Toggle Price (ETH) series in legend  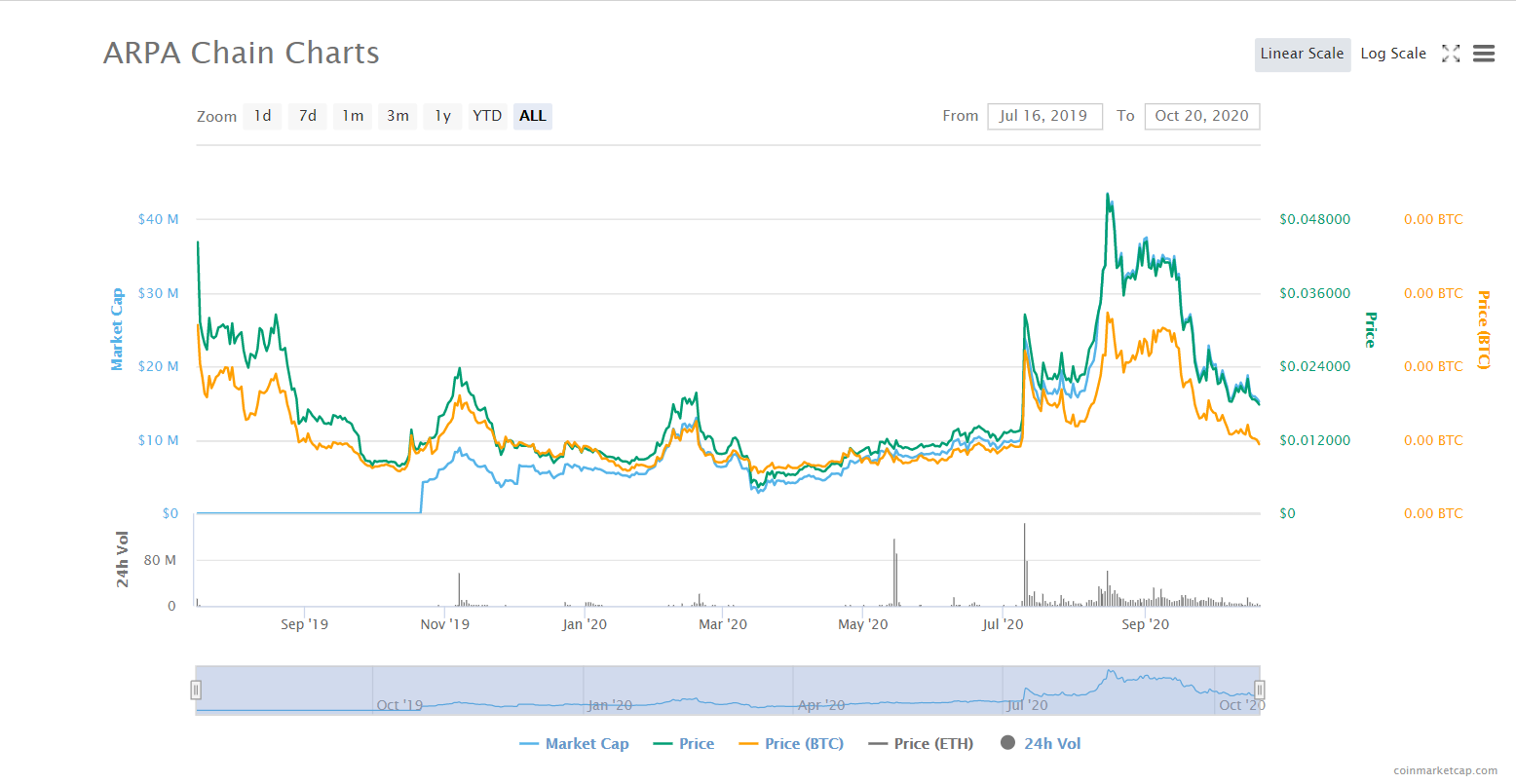point(921,744)
